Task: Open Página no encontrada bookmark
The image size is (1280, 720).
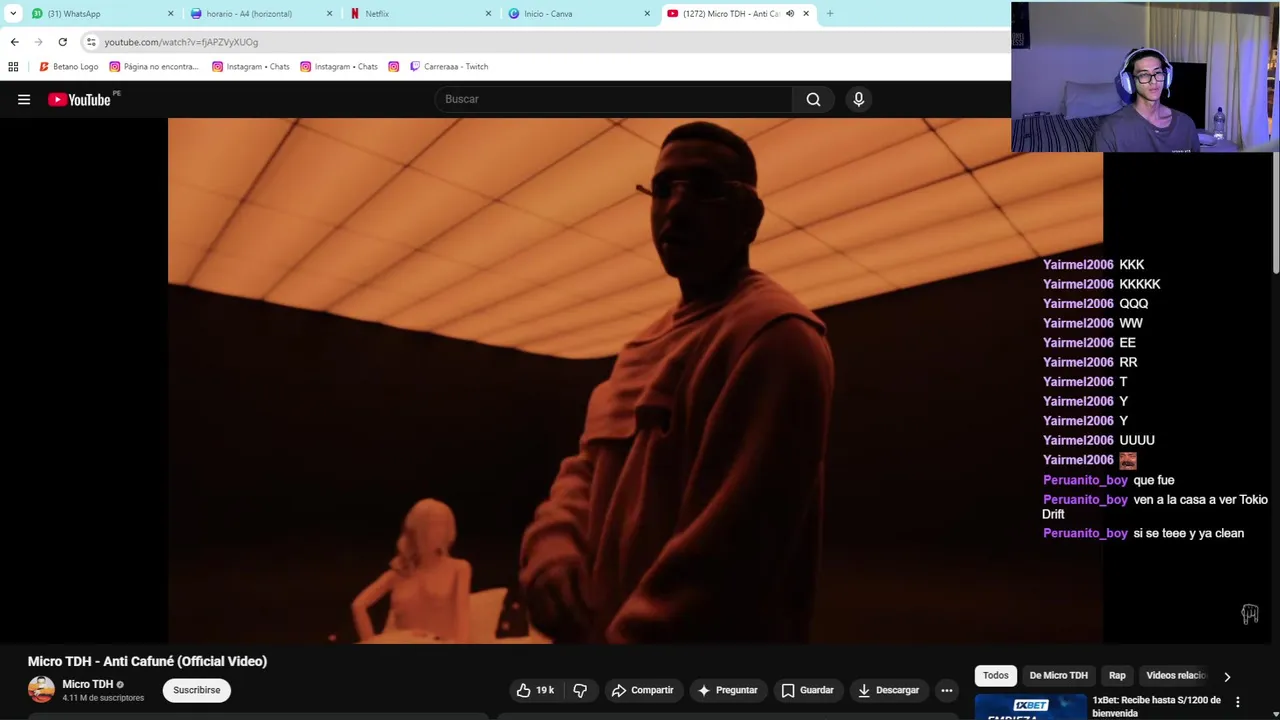Action: (153, 67)
